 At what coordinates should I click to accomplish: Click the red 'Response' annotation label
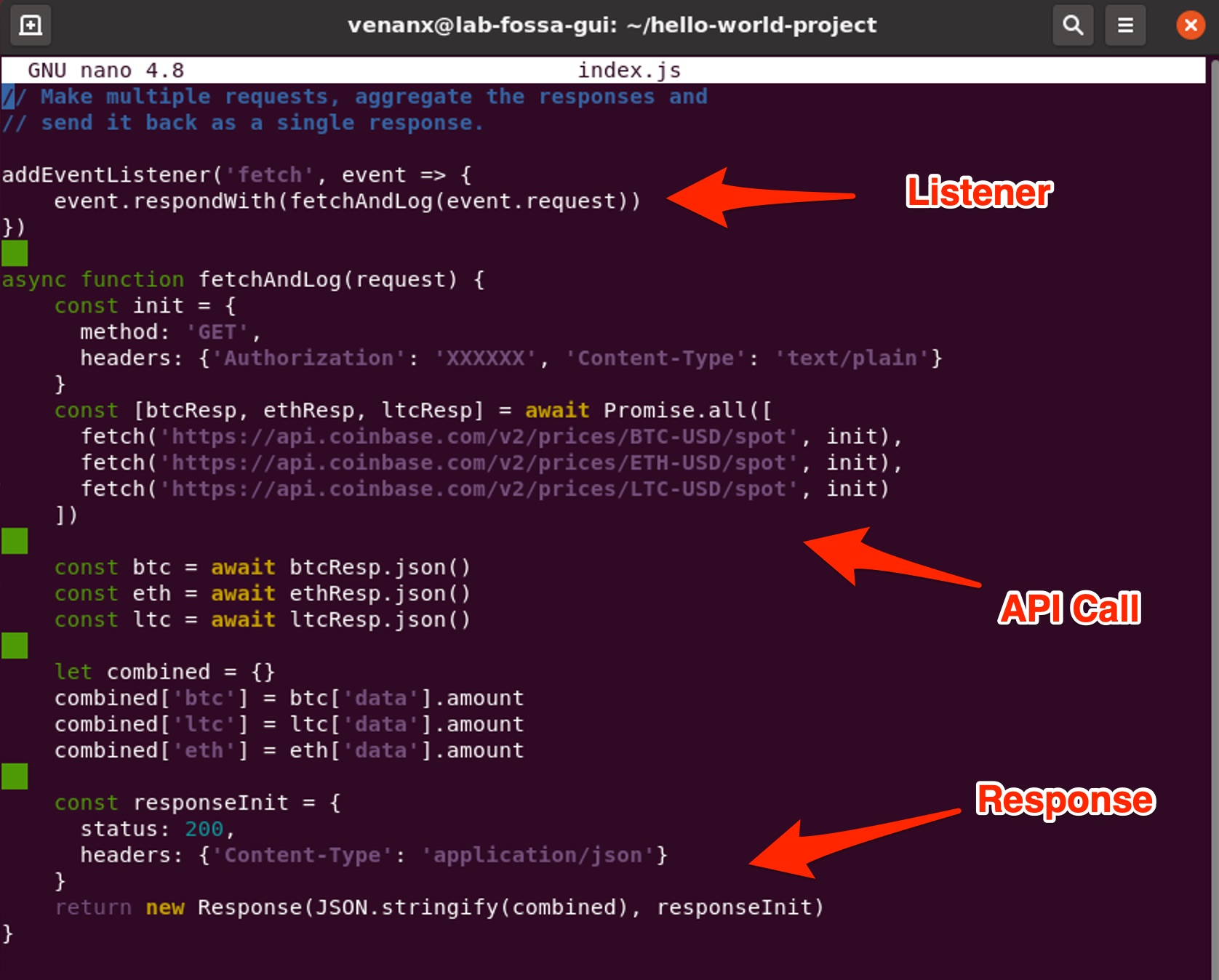(x=1065, y=800)
